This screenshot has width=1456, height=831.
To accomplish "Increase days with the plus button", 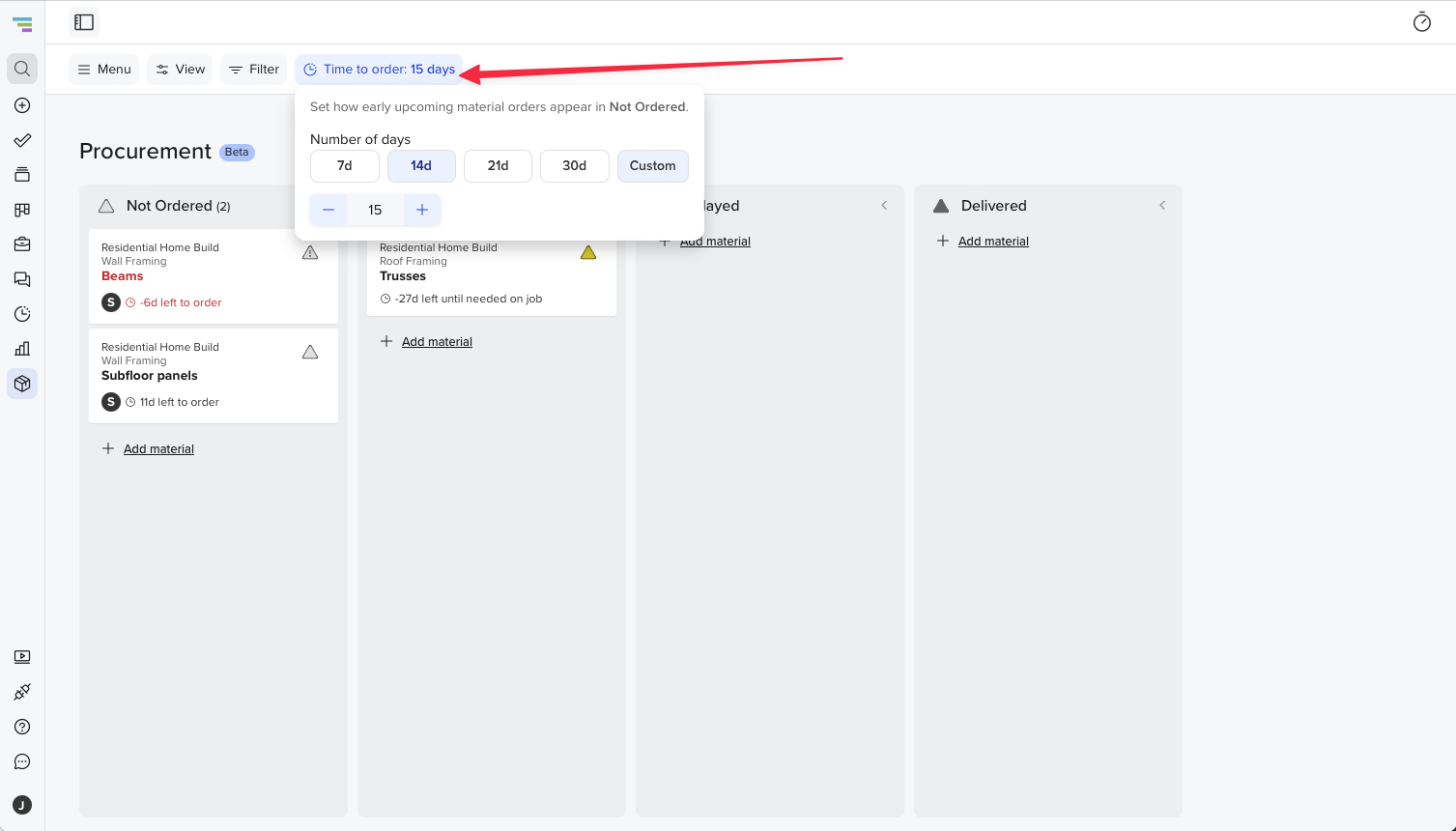I will (422, 210).
